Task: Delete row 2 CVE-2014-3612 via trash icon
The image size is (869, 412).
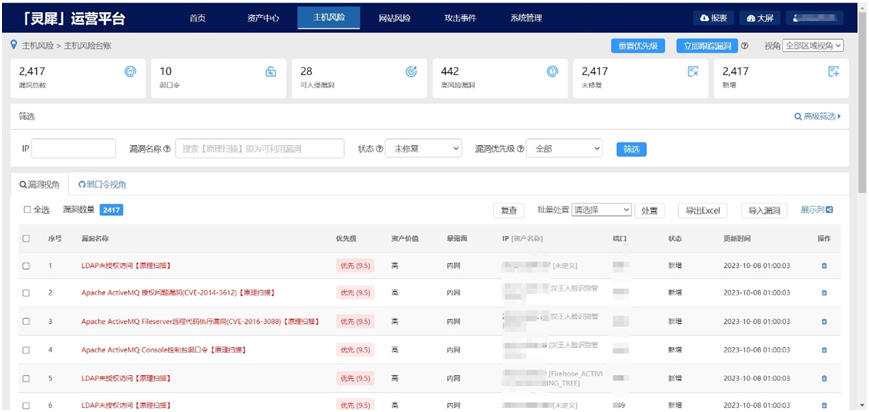Action: 824,293
